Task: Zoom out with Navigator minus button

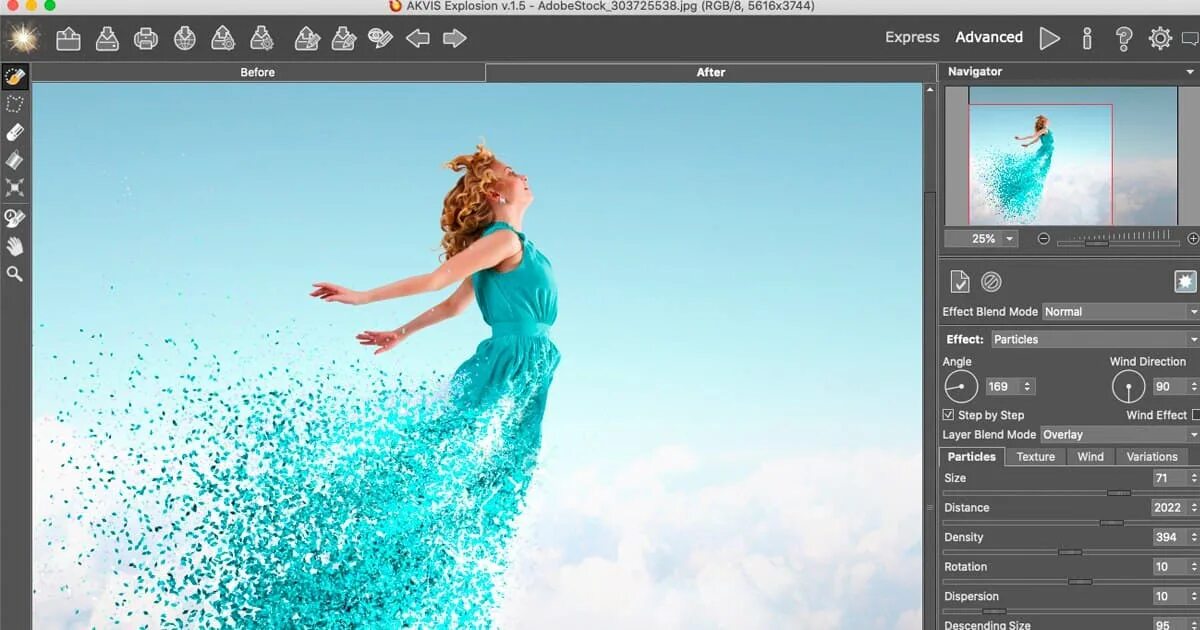Action: (1043, 239)
